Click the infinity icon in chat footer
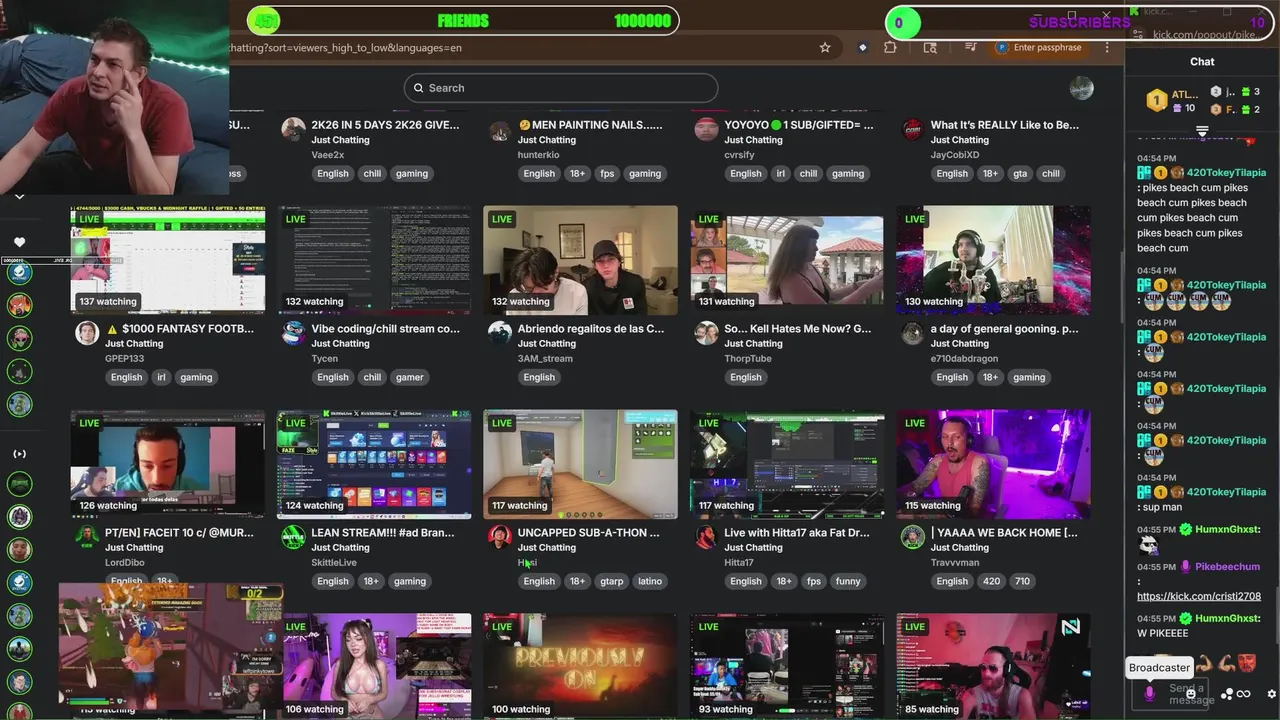This screenshot has height=720, width=1280. [1244, 694]
